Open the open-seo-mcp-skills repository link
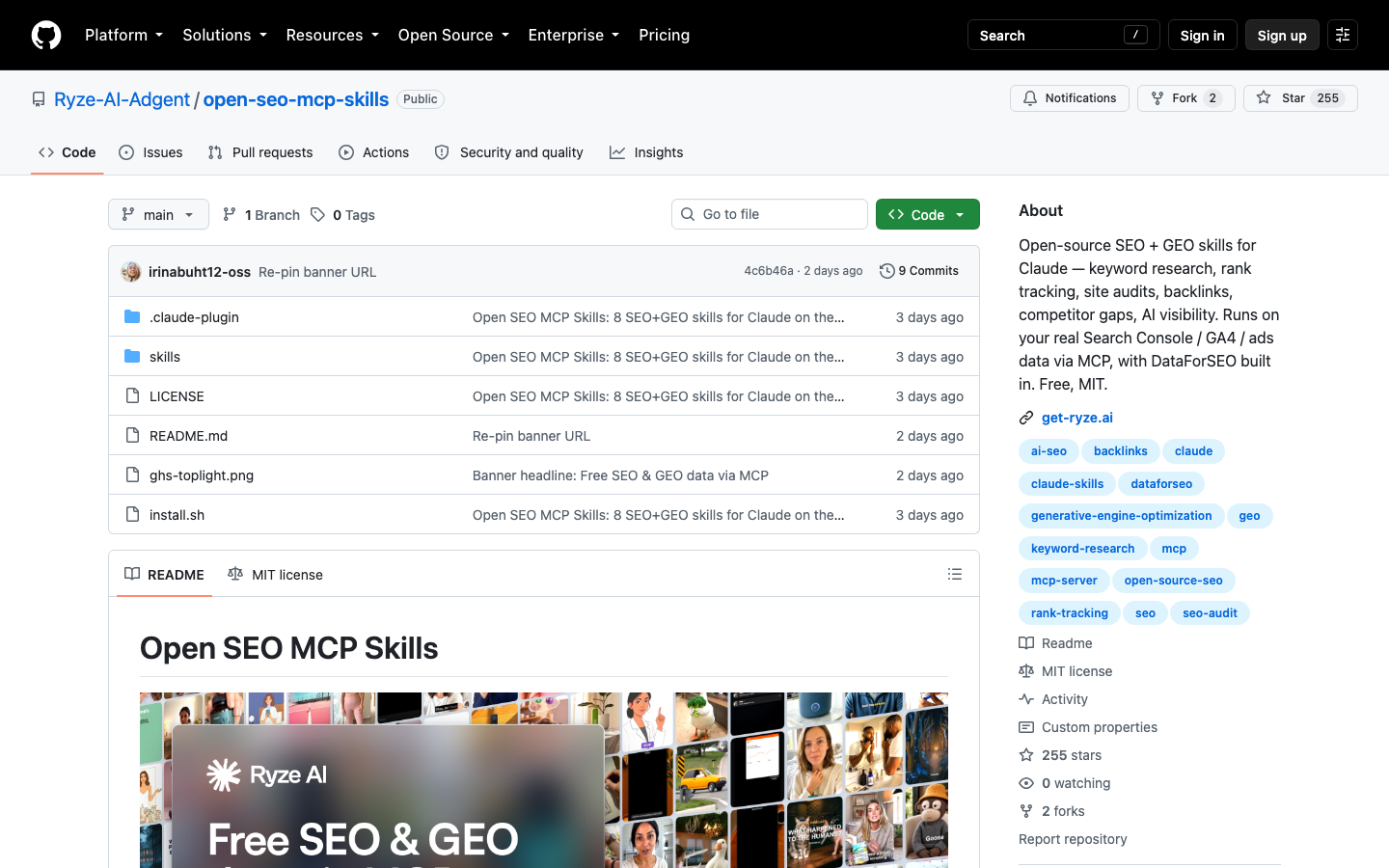Viewport: 1389px width, 868px height. (295, 99)
